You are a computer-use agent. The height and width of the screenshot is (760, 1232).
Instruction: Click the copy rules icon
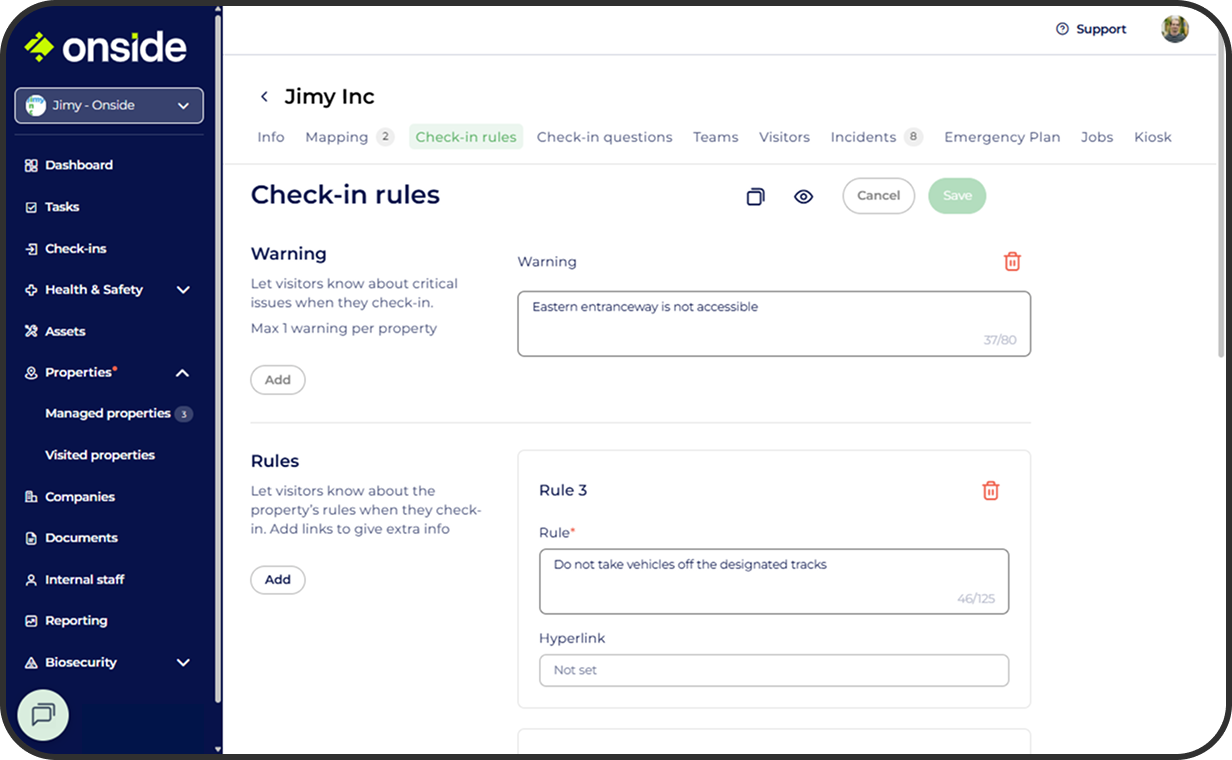coord(756,197)
